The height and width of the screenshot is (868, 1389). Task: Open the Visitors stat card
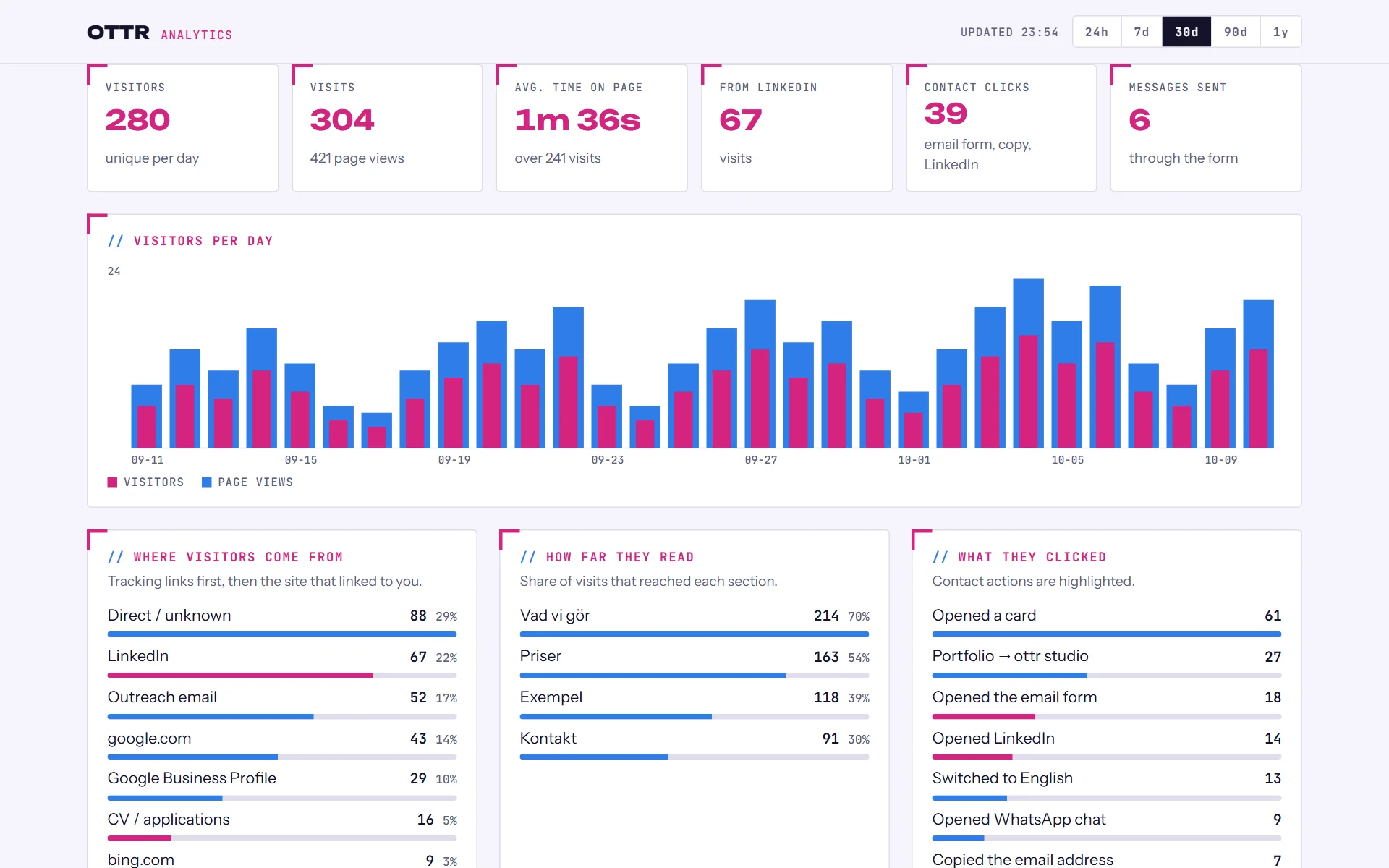coord(182,128)
